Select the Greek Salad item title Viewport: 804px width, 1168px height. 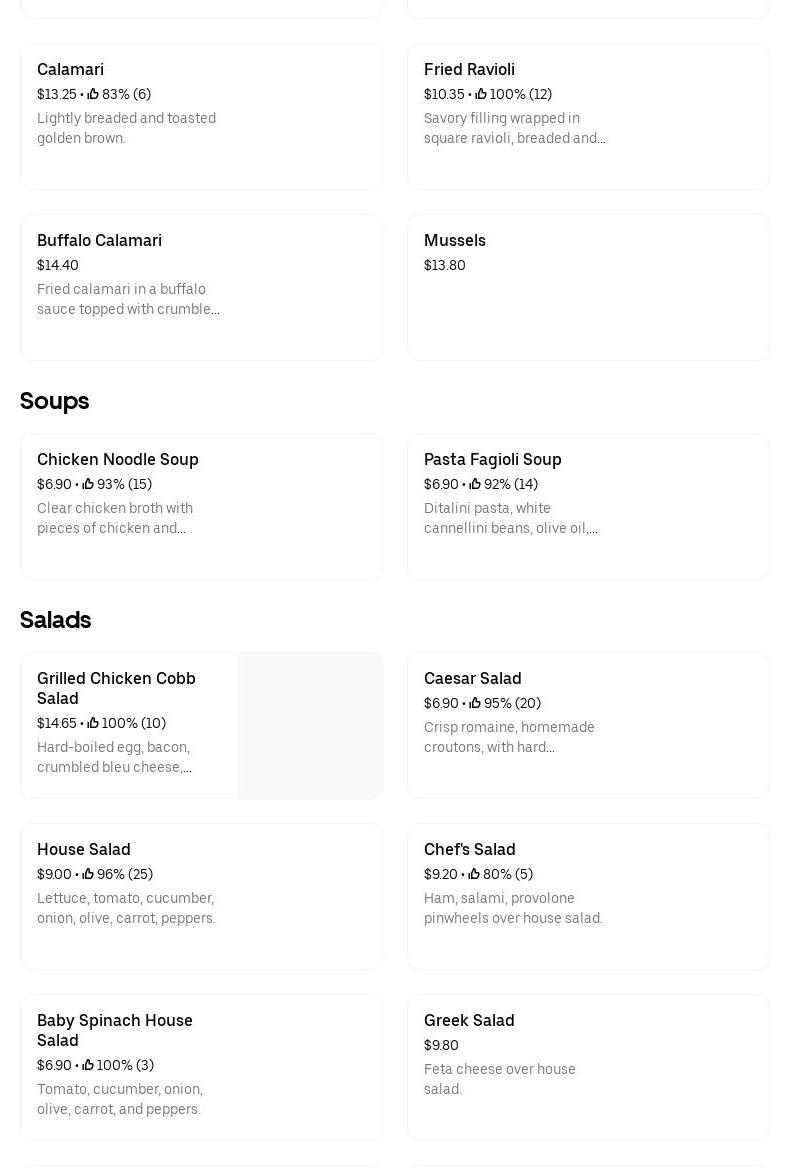[469, 1020]
